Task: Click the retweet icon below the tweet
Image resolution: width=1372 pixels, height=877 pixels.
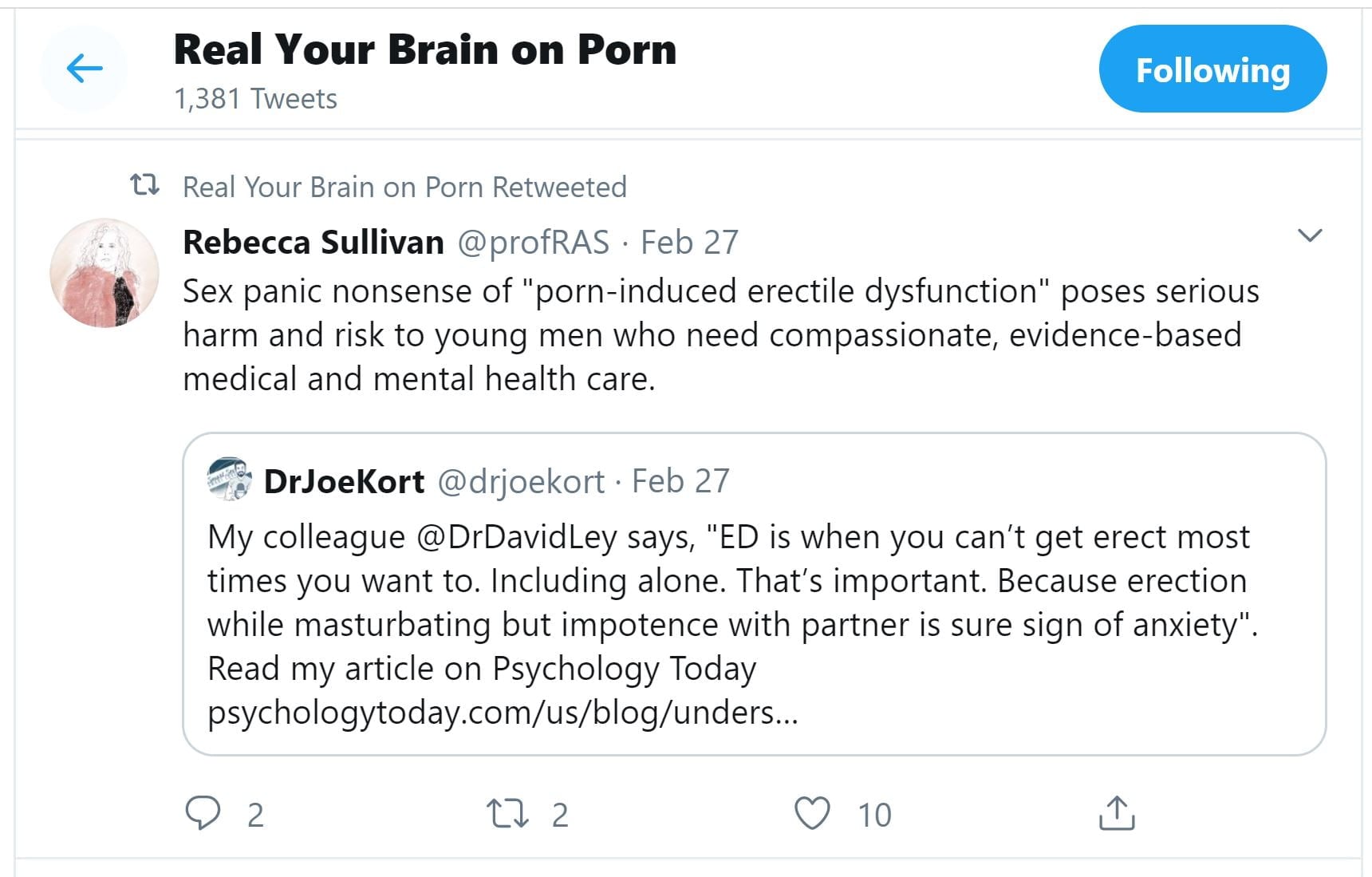Action: coord(507,813)
